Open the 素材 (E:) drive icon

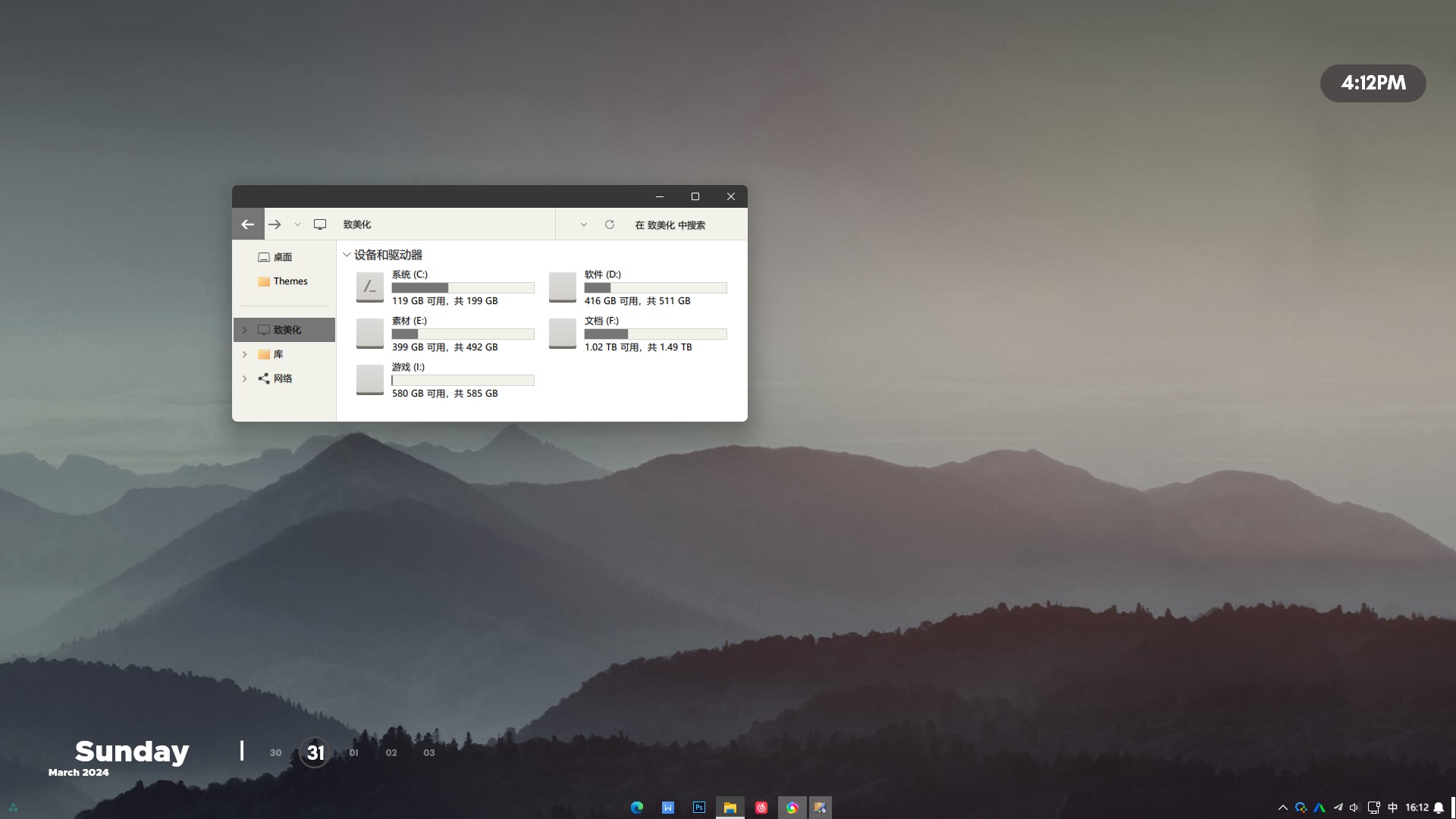370,334
